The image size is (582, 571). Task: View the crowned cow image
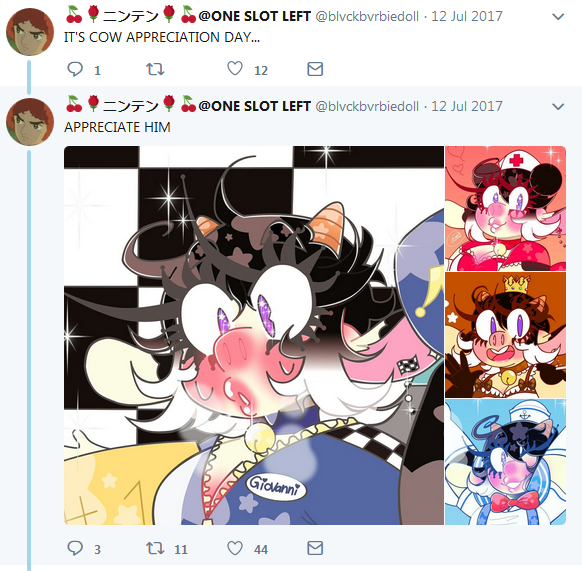coord(506,335)
